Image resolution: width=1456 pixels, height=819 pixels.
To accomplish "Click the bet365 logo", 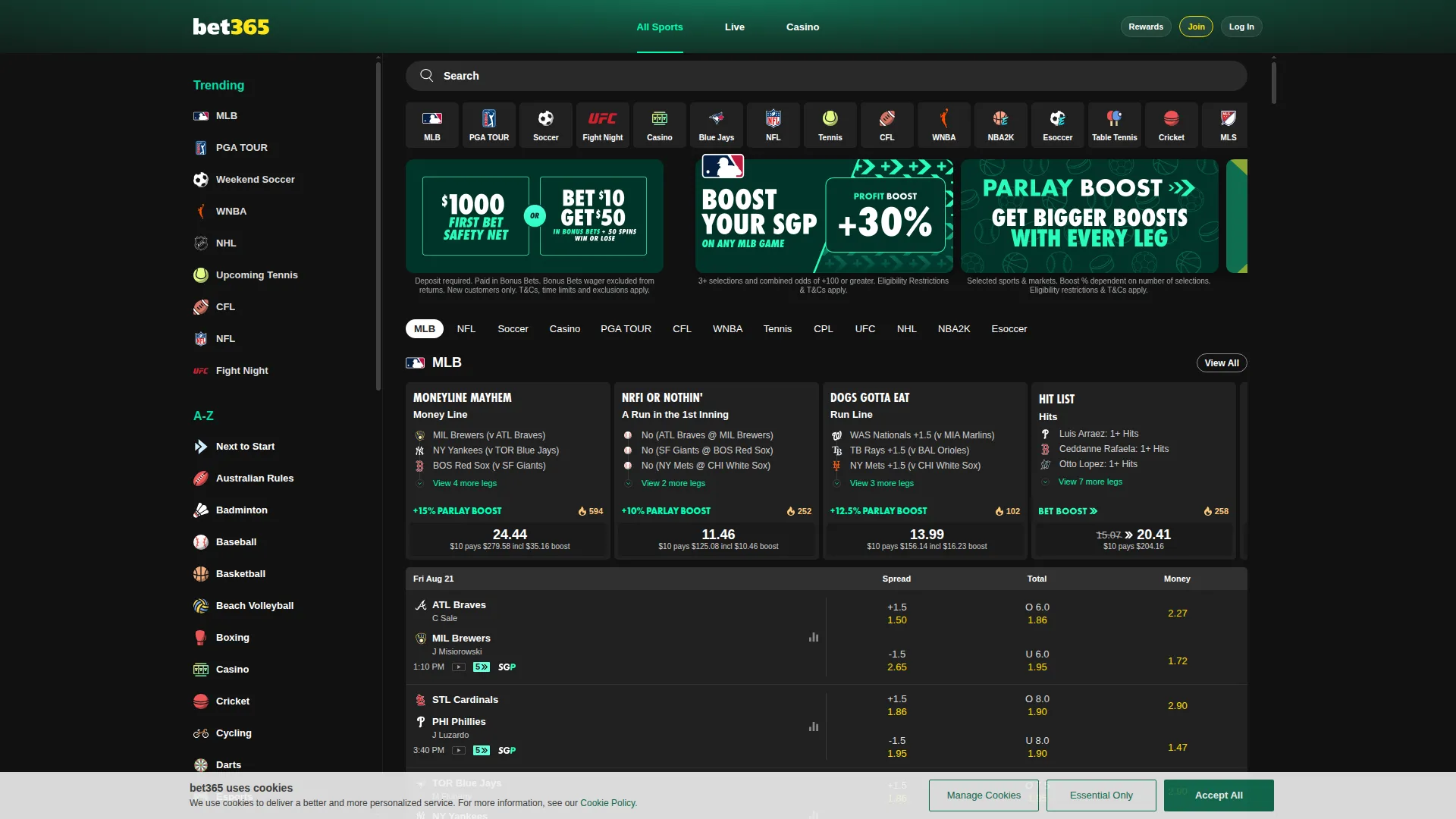I will [231, 27].
